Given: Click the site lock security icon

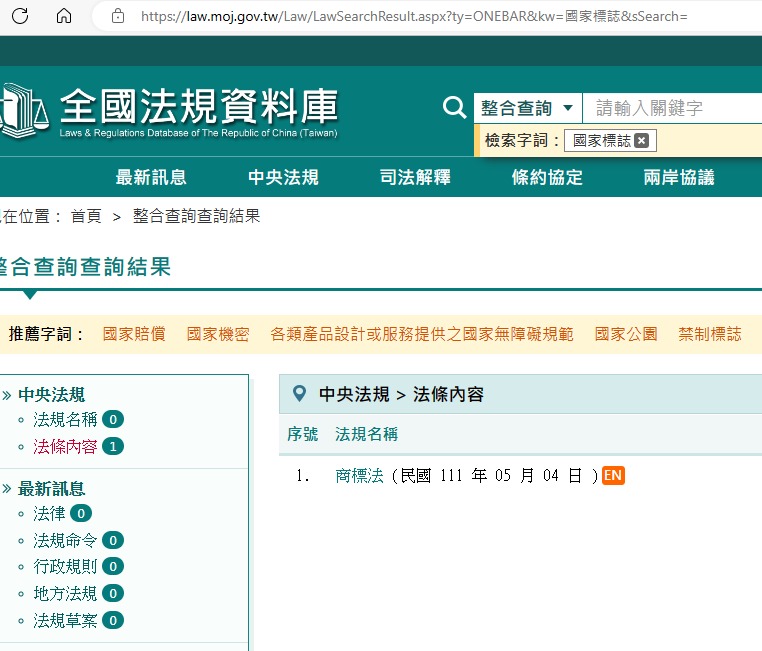Looking at the screenshot, I should pyautogui.click(x=118, y=16).
